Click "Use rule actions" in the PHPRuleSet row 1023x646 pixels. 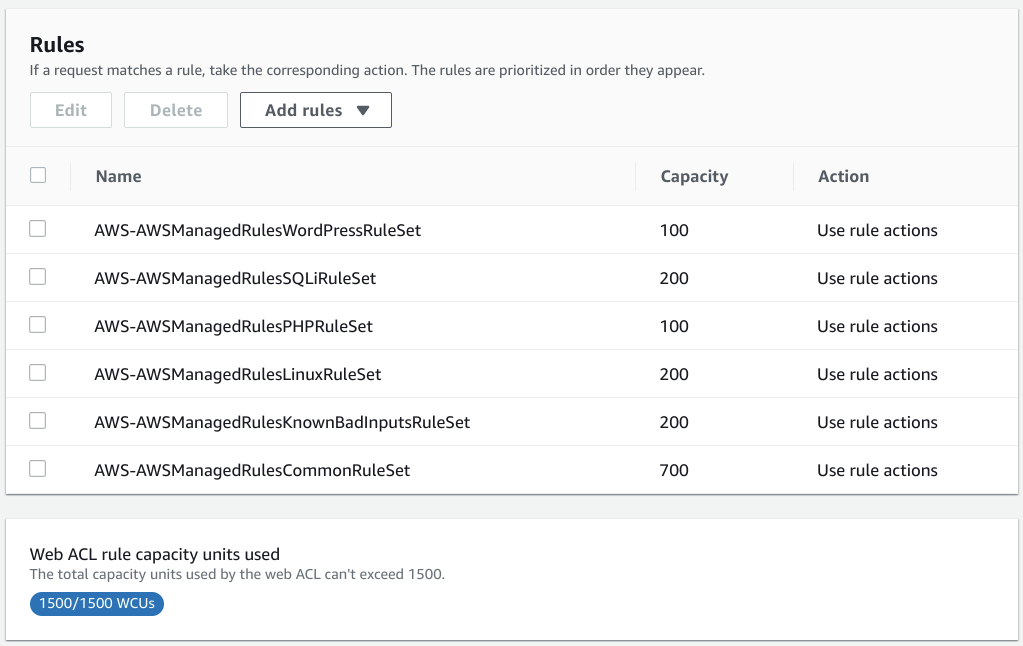[877, 326]
